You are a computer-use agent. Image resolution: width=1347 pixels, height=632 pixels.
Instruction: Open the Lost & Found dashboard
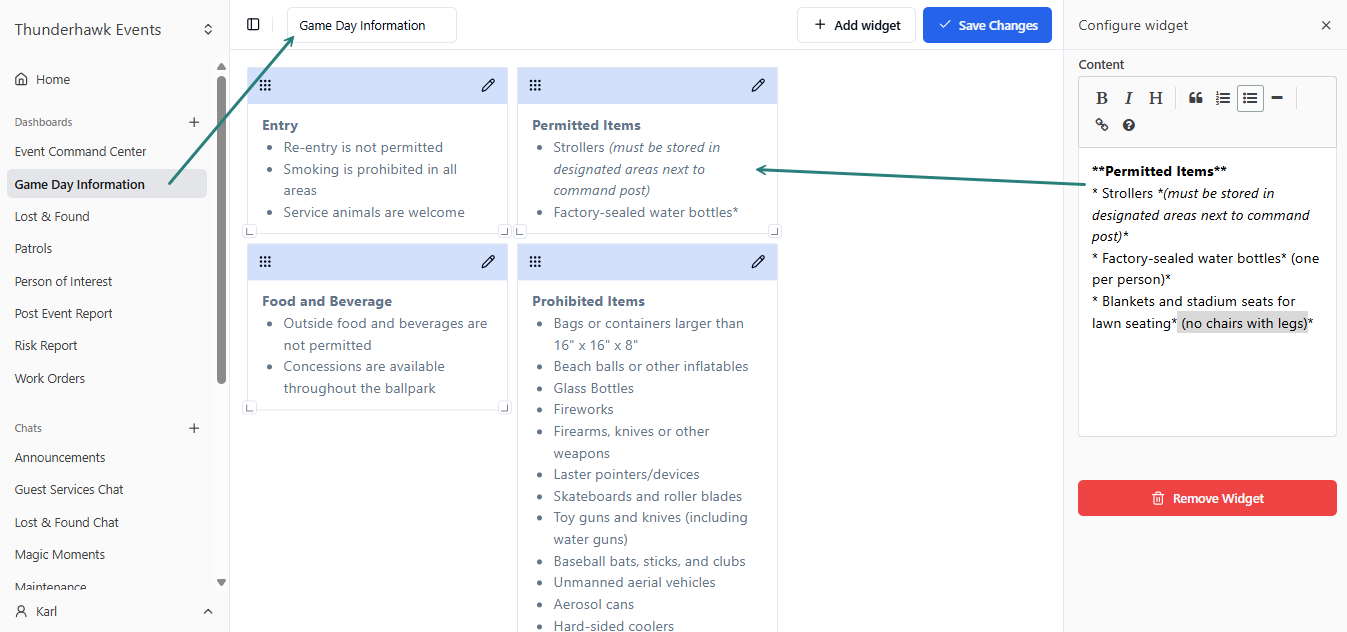click(x=52, y=216)
